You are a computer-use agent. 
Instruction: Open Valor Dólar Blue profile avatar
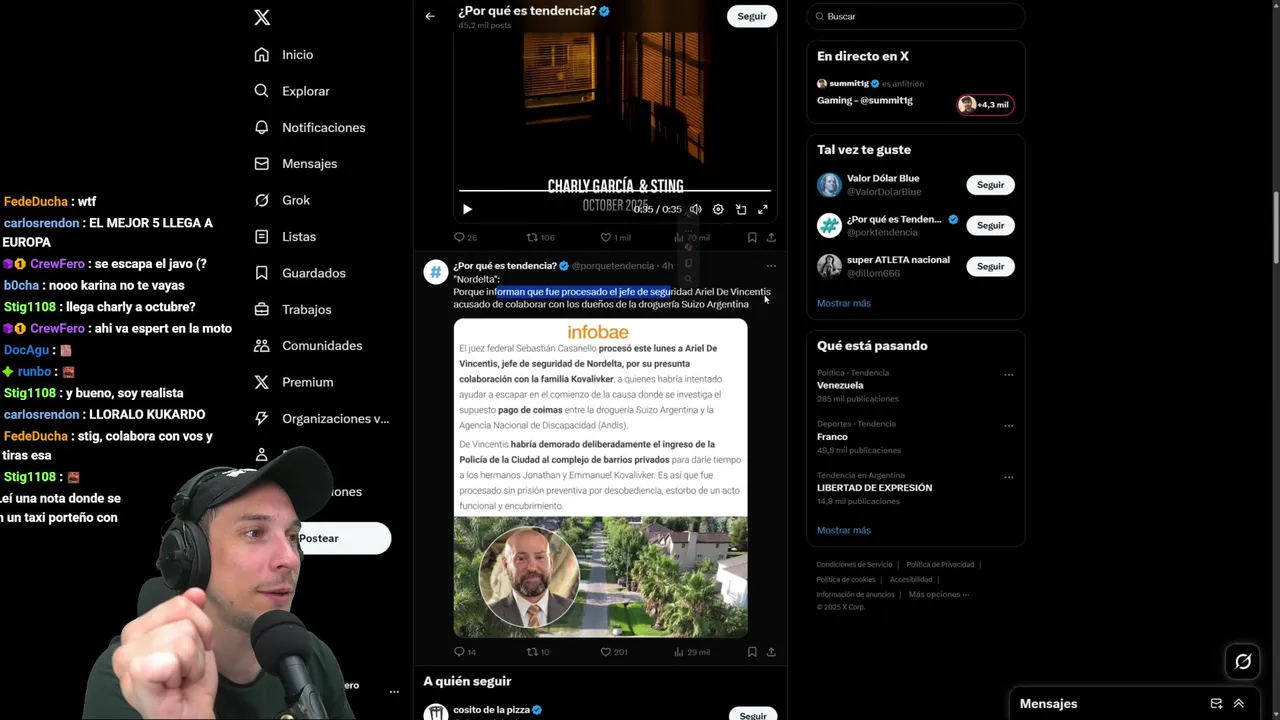[829, 185]
